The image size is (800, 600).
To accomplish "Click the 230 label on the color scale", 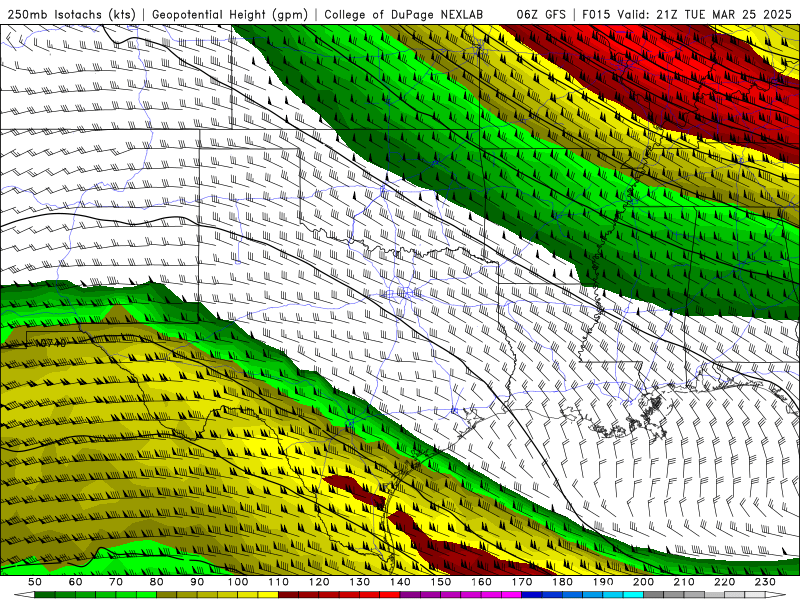I will click(x=765, y=582).
